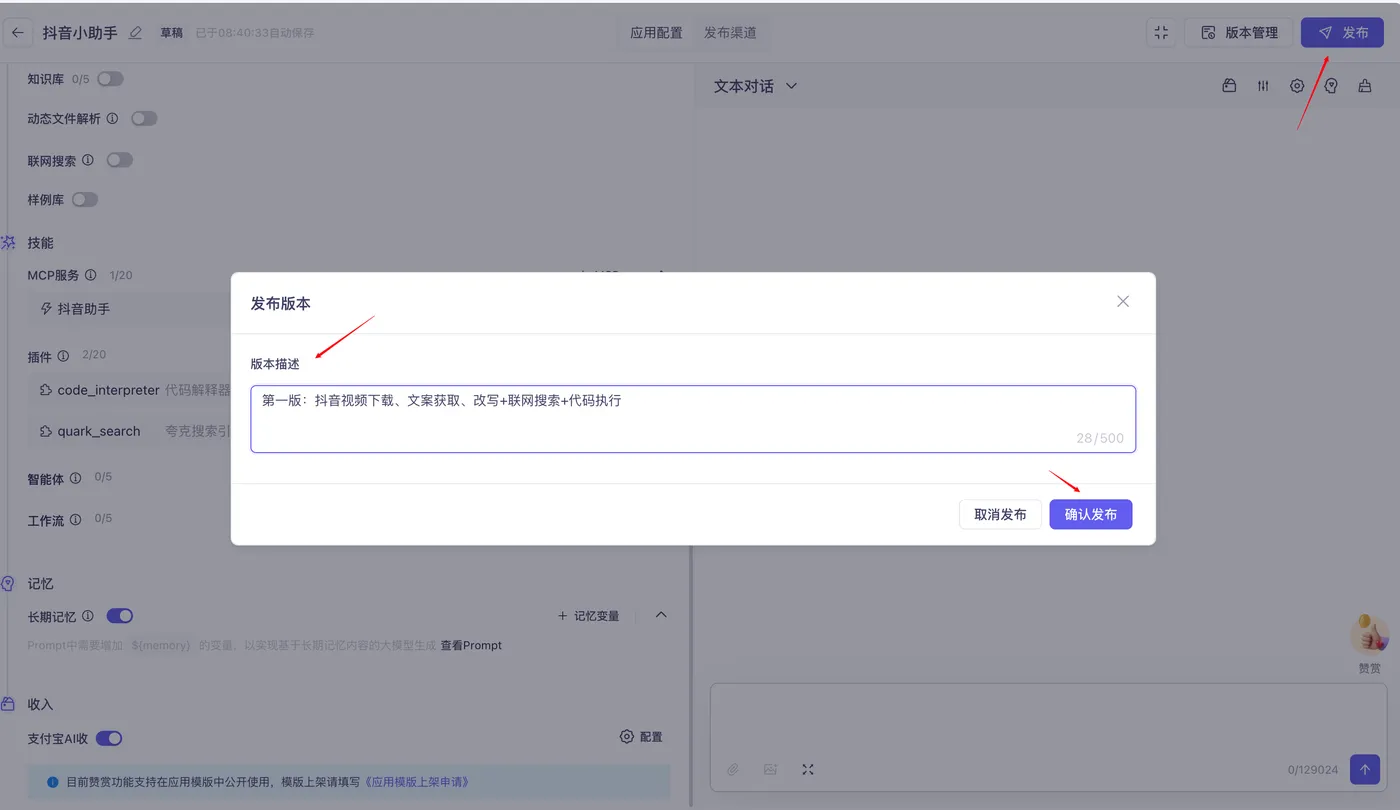Select the quark_search plugin row
The width and height of the screenshot is (1400, 810).
(x=130, y=431)
